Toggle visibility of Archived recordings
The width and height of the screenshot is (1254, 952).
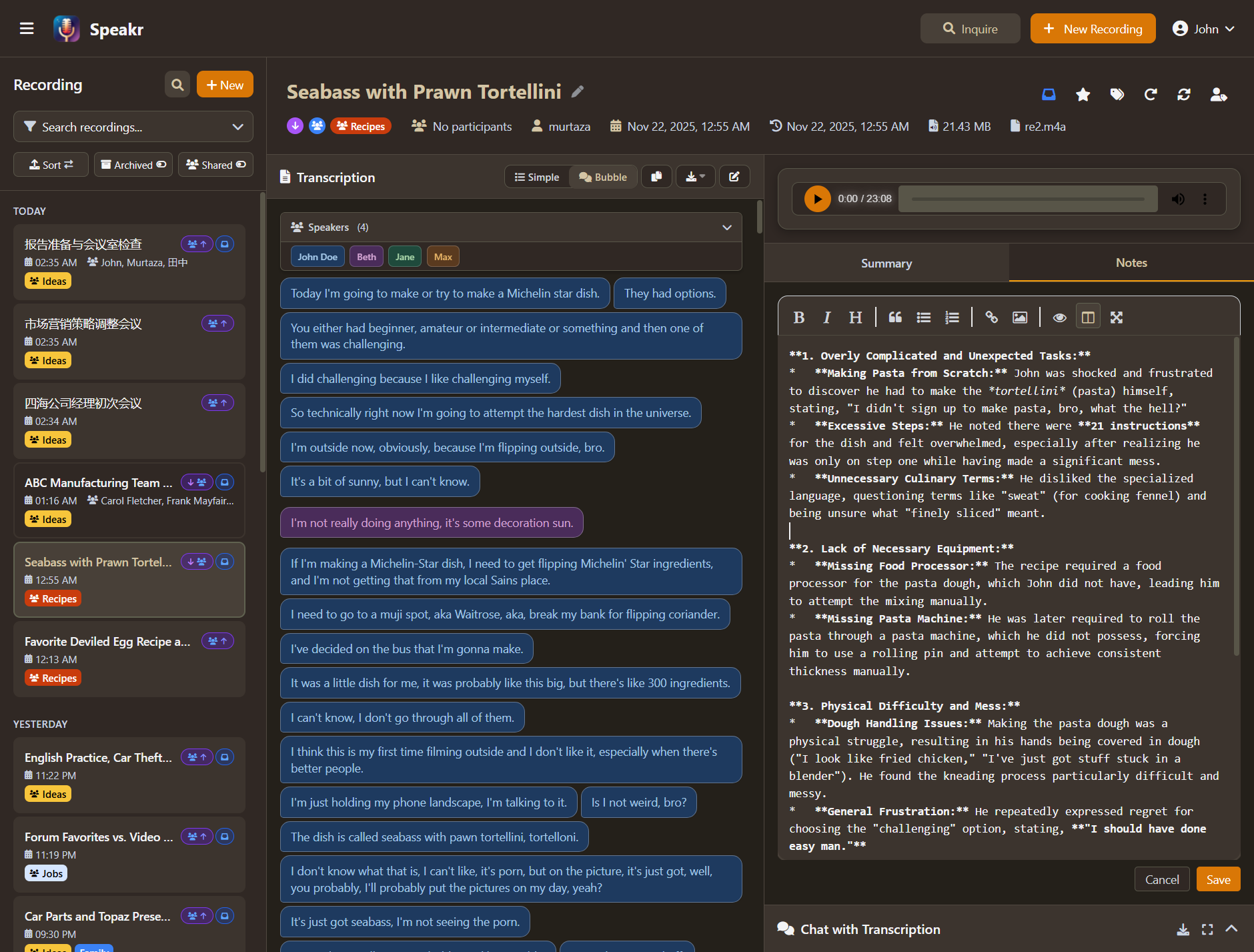pos(133,164)
